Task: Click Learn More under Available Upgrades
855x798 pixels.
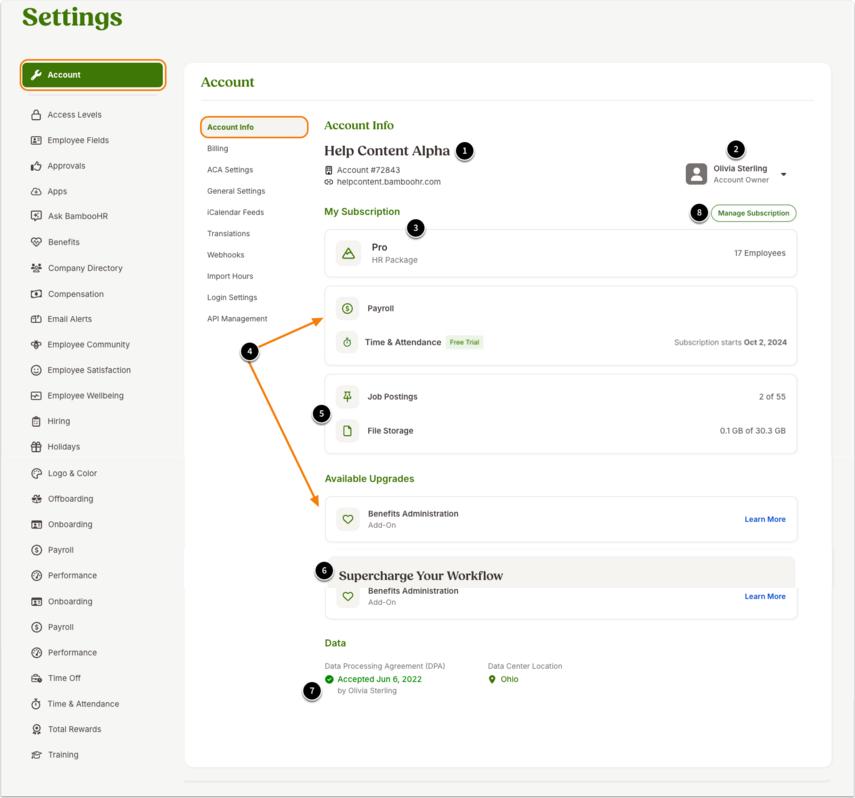Action: 765,519
